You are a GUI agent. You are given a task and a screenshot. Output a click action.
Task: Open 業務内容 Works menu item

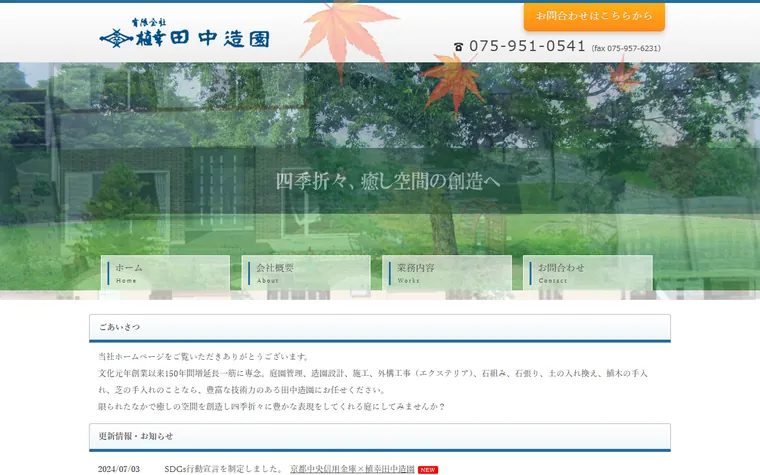[447, 273]
